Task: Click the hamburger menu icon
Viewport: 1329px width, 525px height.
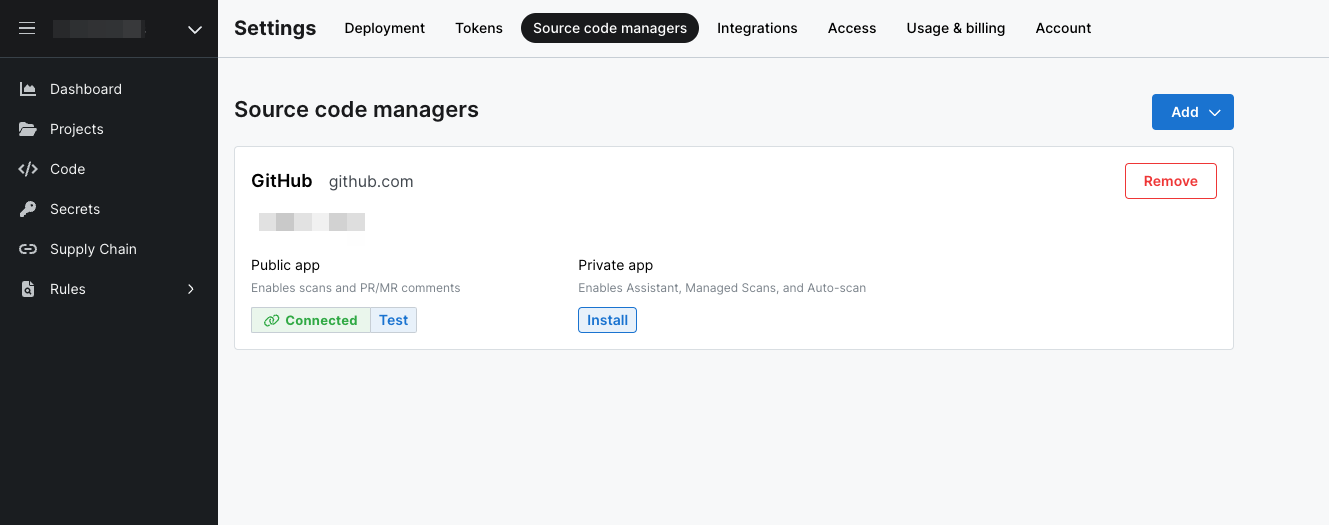Action: [x=27, y=29]
